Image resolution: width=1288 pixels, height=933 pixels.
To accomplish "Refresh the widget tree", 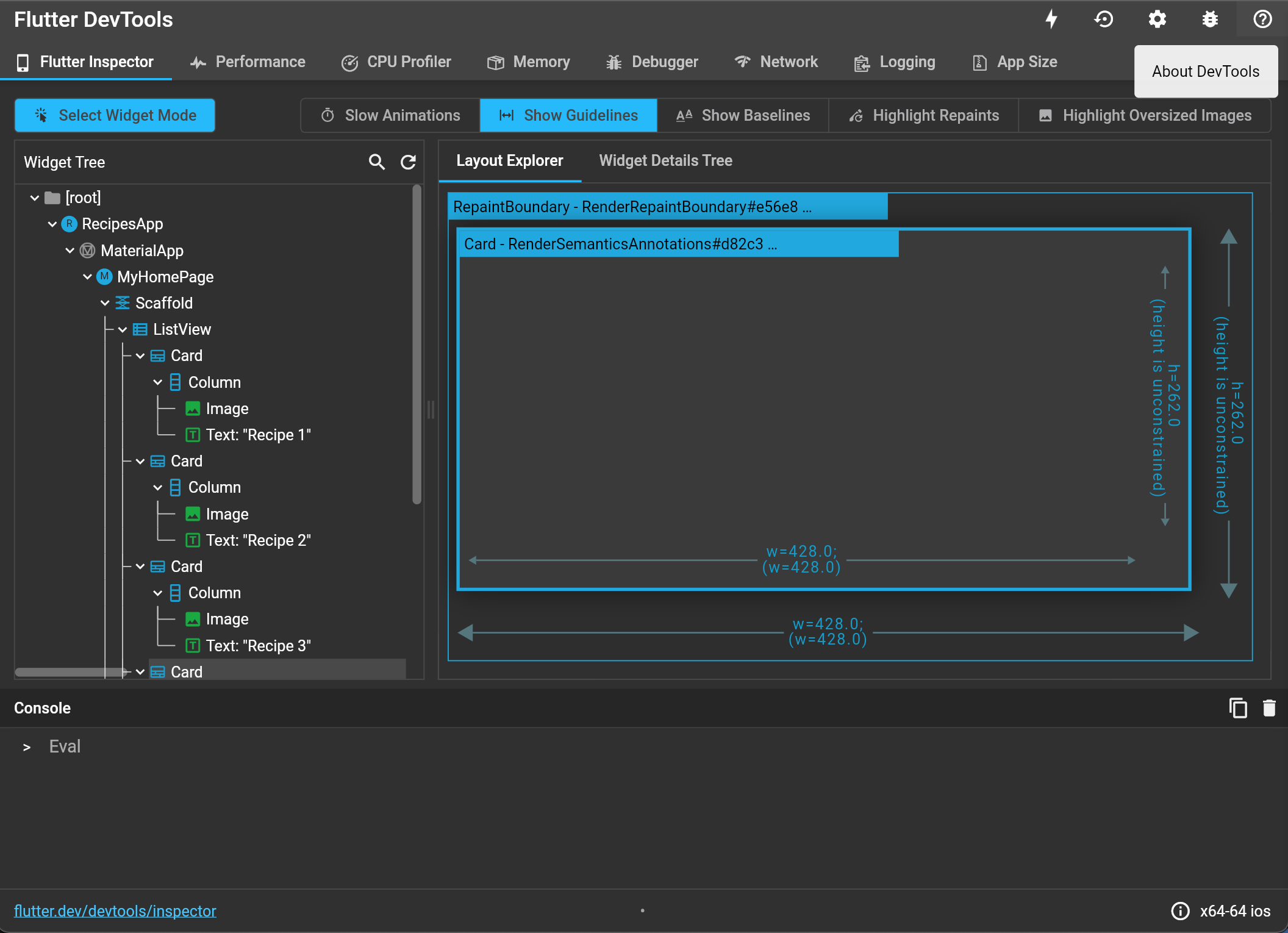I will [408, 162].
